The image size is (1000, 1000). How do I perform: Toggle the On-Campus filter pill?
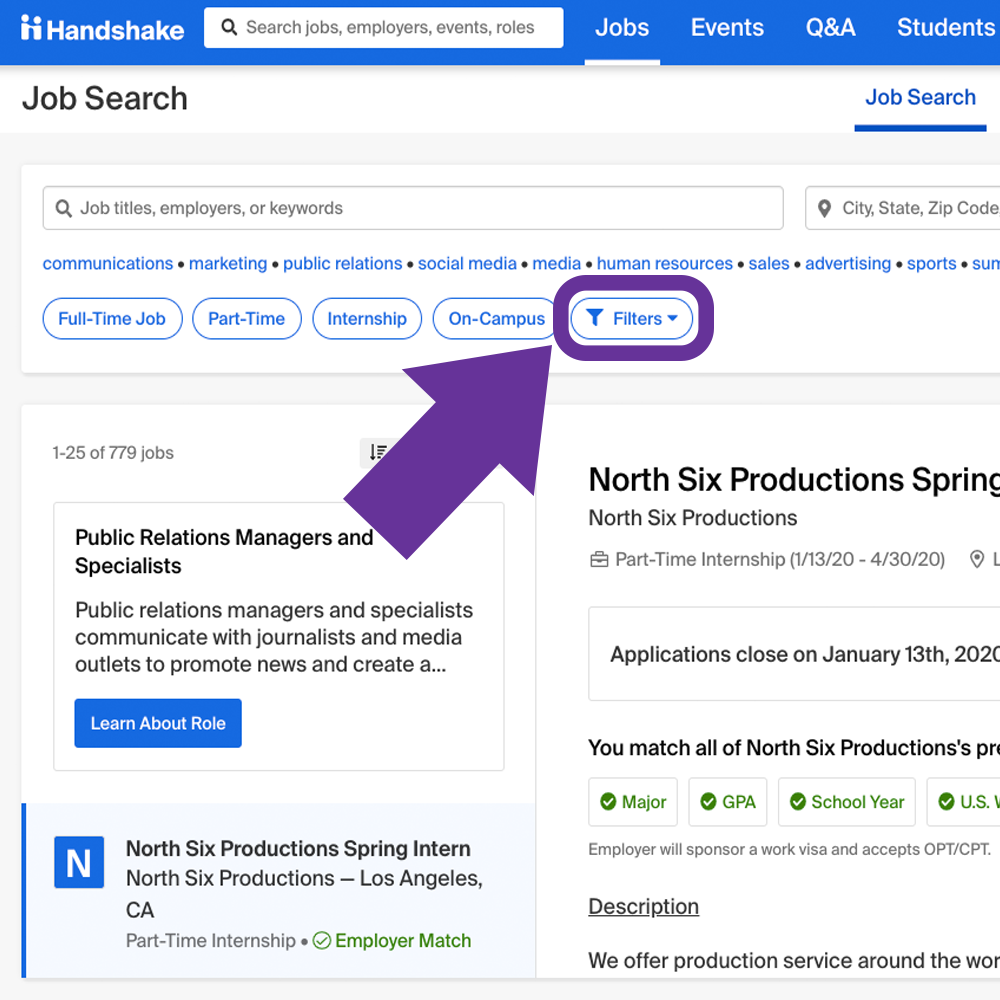pyautogui.click(x=496, y=318)
